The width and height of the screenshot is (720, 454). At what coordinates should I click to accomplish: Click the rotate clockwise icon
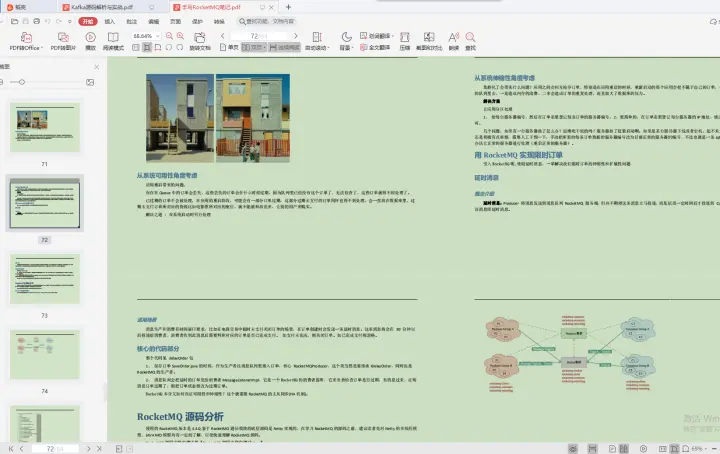(180, 47)
